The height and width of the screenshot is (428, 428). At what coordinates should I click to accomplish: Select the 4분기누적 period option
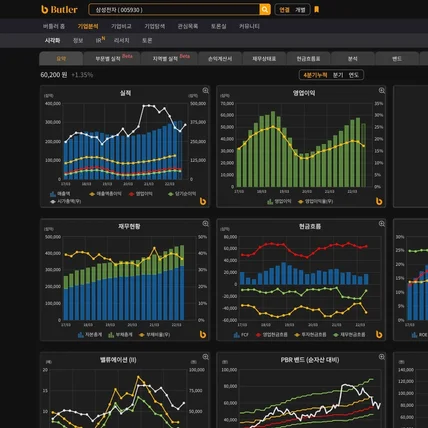pyautogui.click(x=315, y=75)
